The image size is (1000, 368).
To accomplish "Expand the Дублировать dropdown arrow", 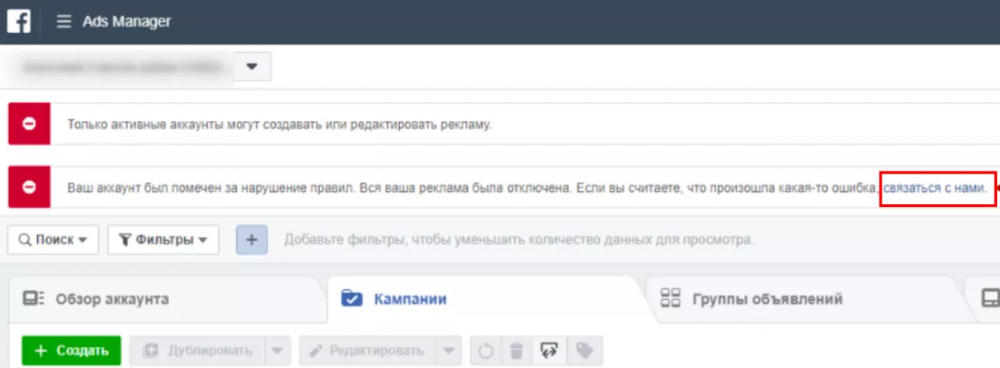I will [x=277, y=351].
